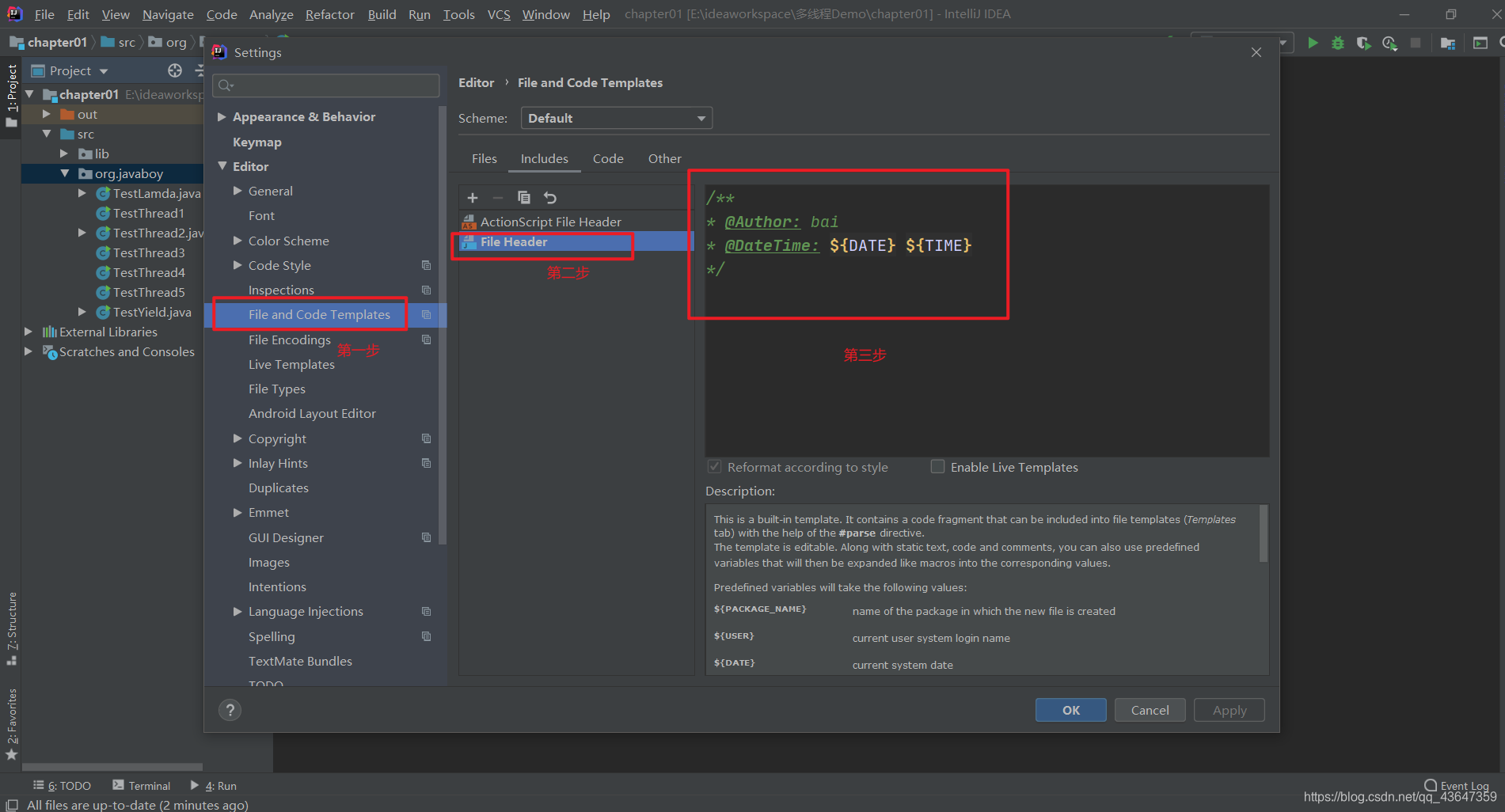Switch to the Other tab

point(664,158)
